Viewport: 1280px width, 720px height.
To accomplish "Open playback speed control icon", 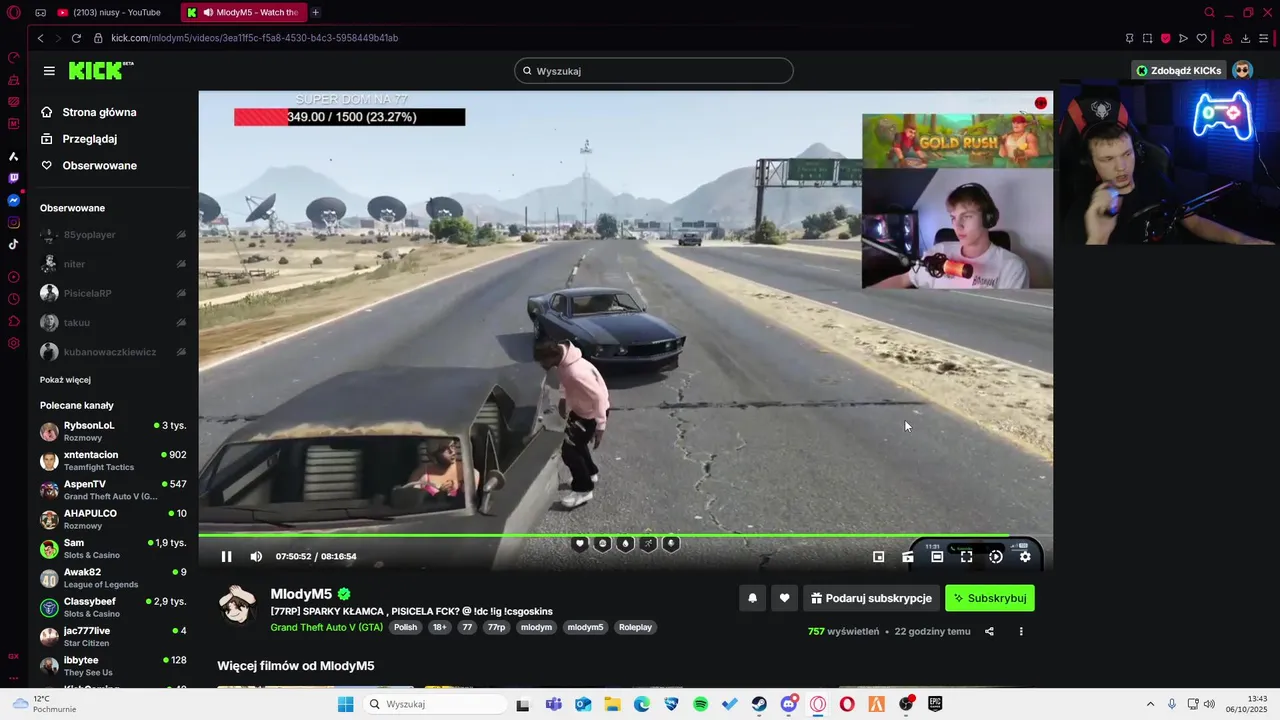I will coord(996,557).
